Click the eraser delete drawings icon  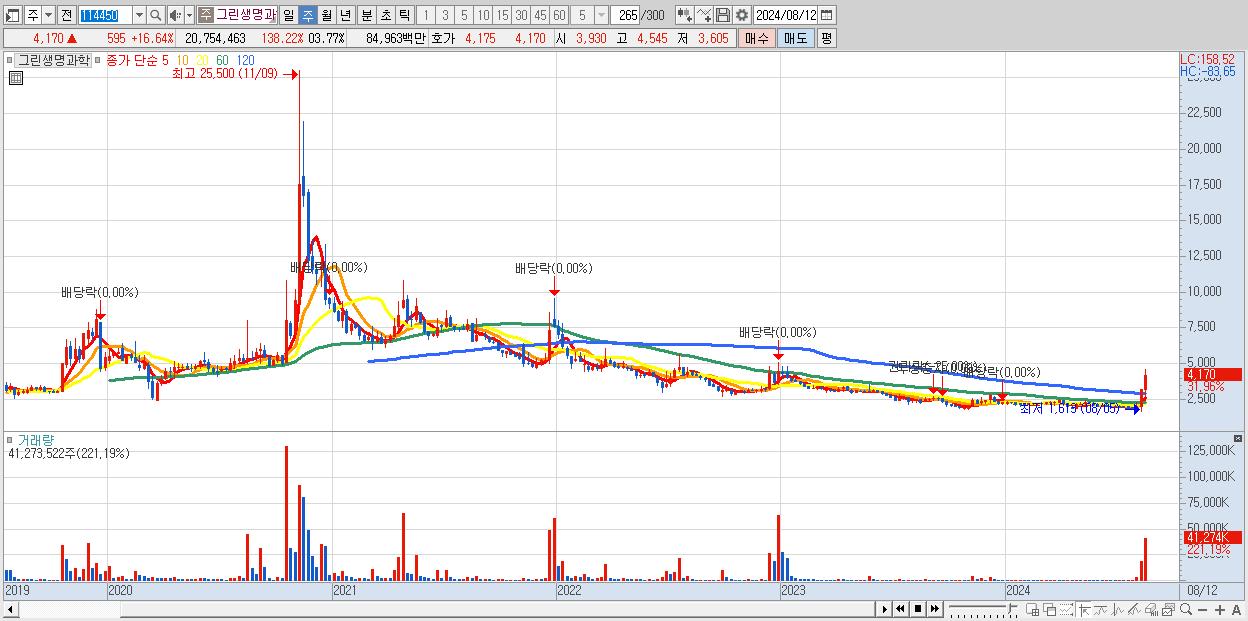click(x=1134, y=609)
